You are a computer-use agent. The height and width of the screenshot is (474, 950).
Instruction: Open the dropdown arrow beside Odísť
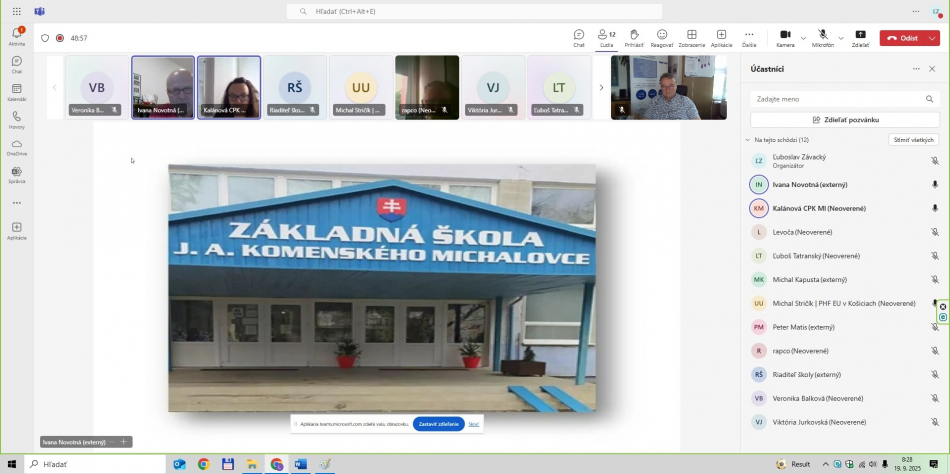[932, 38]
